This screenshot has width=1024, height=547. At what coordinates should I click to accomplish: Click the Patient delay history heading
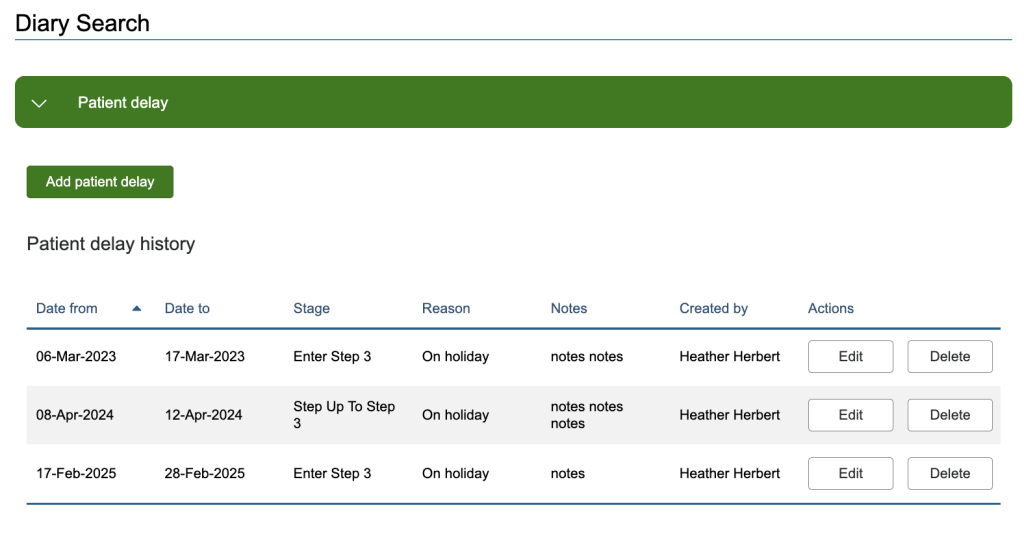tap(110, 244)
